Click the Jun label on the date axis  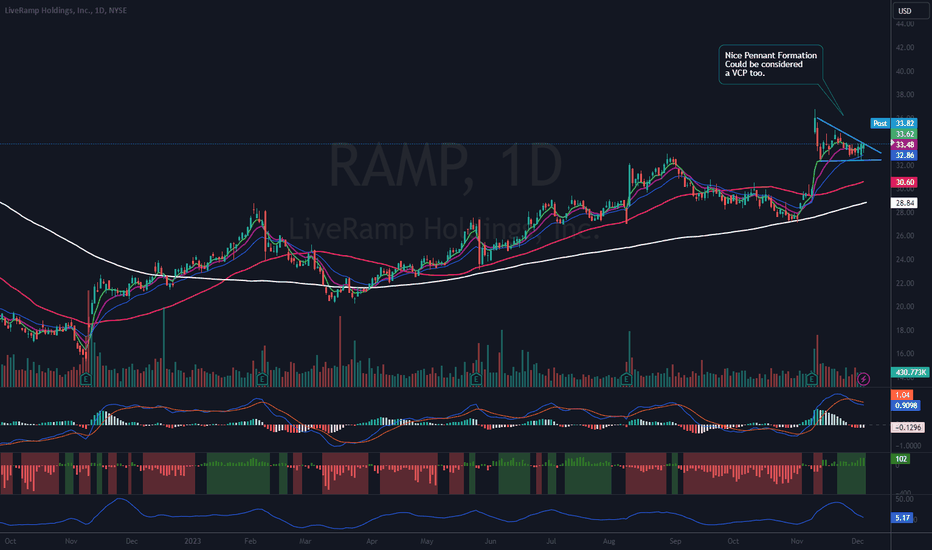click(490, 541)
